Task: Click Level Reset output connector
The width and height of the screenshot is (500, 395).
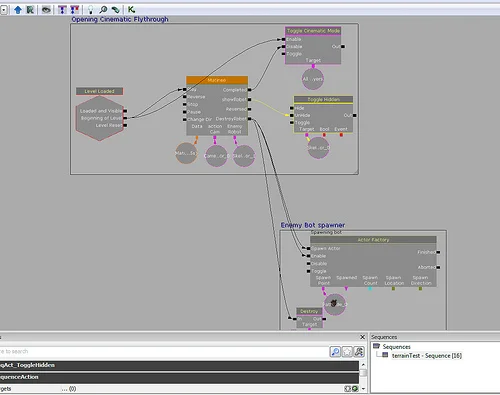Action: (x=125, y=125)
